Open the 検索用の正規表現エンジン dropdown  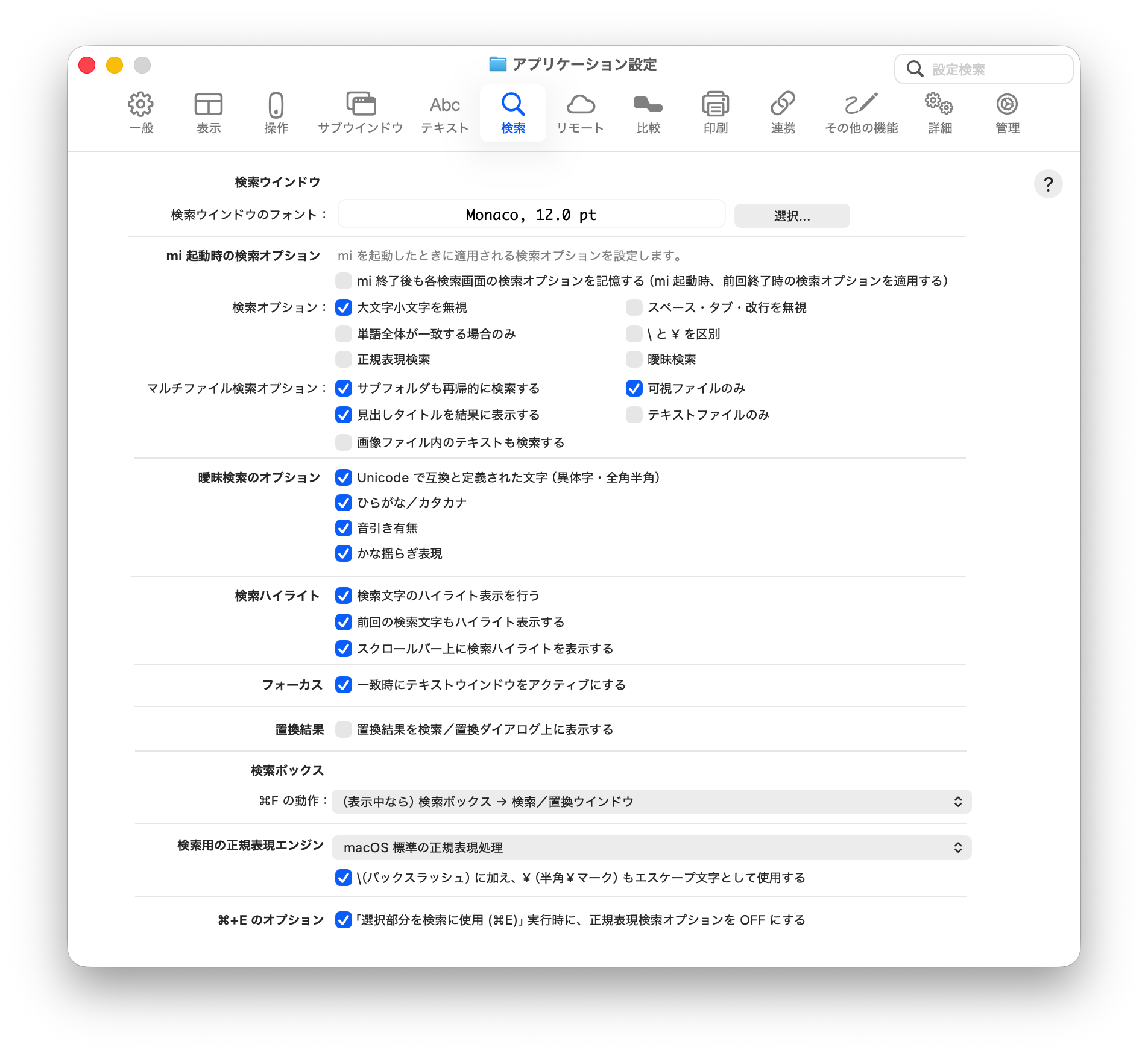point(651,847)
